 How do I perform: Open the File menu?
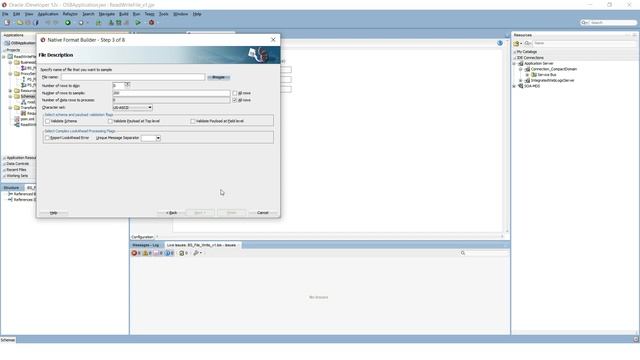tap(5, 14)
